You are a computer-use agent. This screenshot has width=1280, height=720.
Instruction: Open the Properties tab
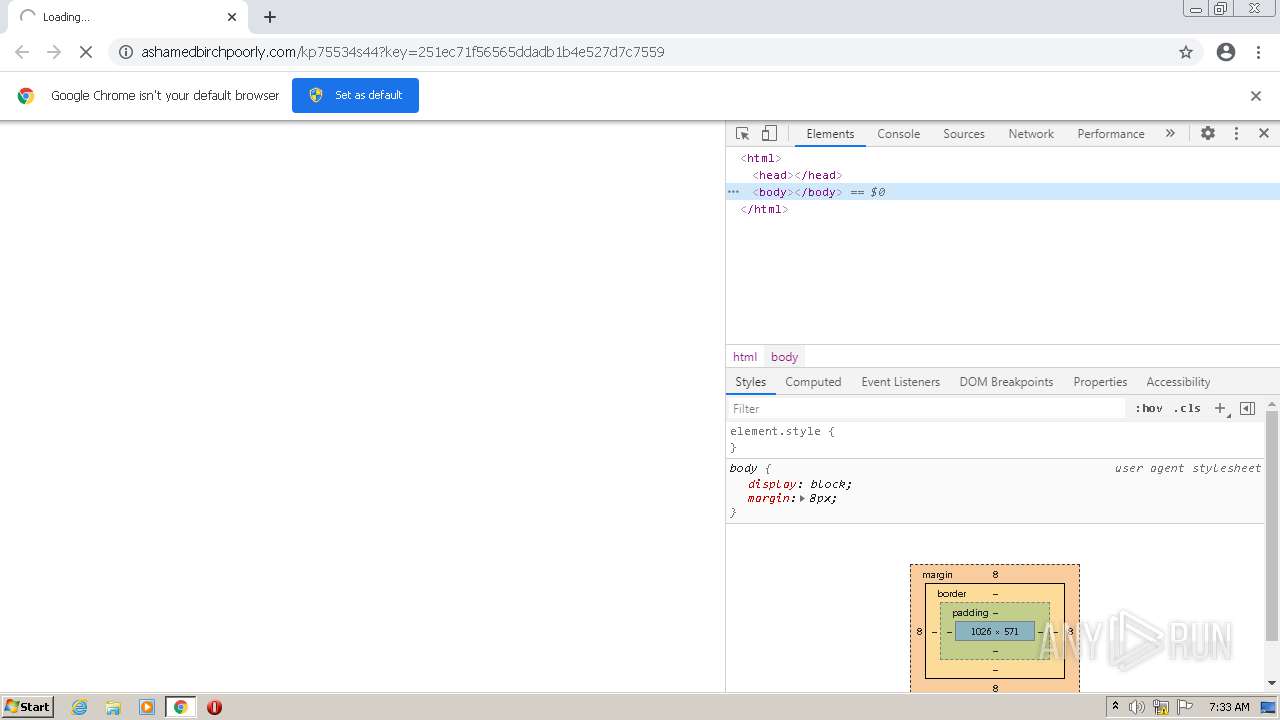(1100, 382)
